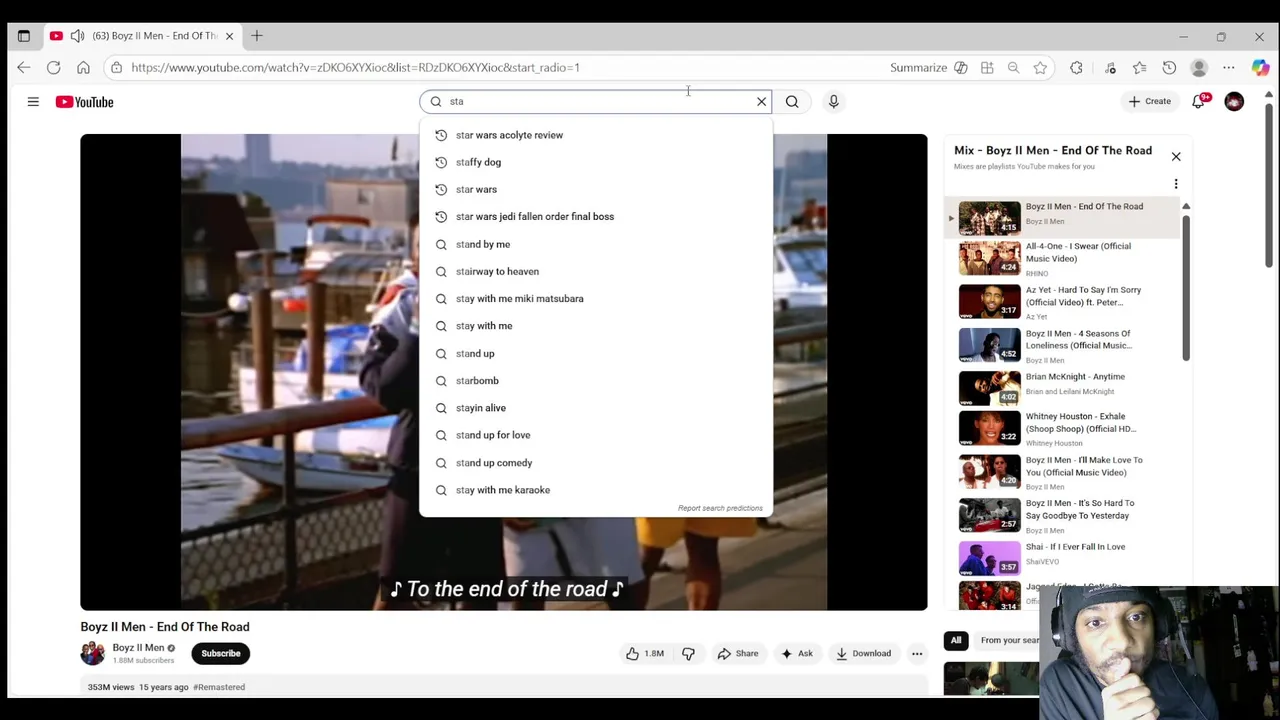Click the magnifier search button
The height and width of the screenshot is (720, 1280).
(x=792, y=101)
